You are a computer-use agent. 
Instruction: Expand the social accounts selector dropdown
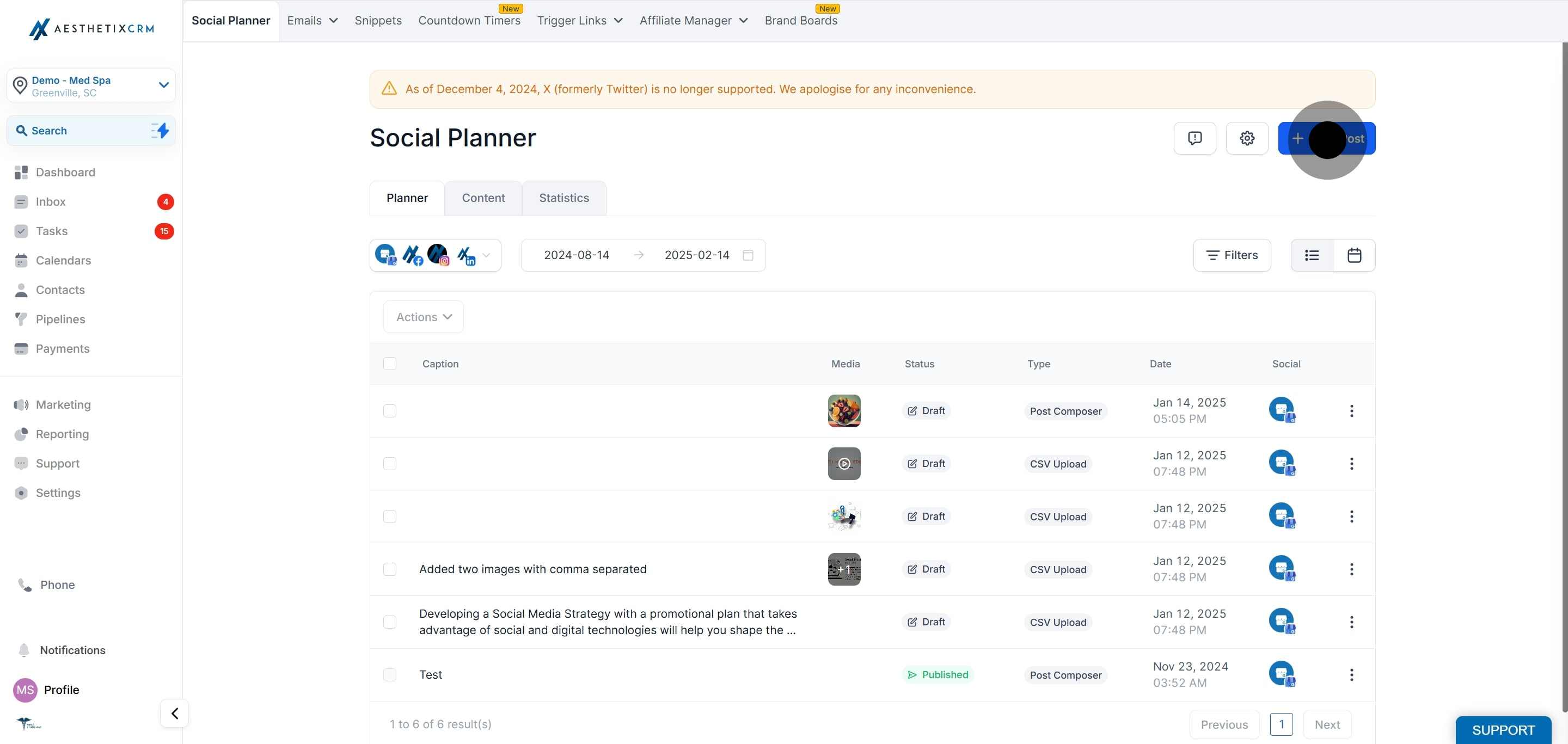point(486,255)
